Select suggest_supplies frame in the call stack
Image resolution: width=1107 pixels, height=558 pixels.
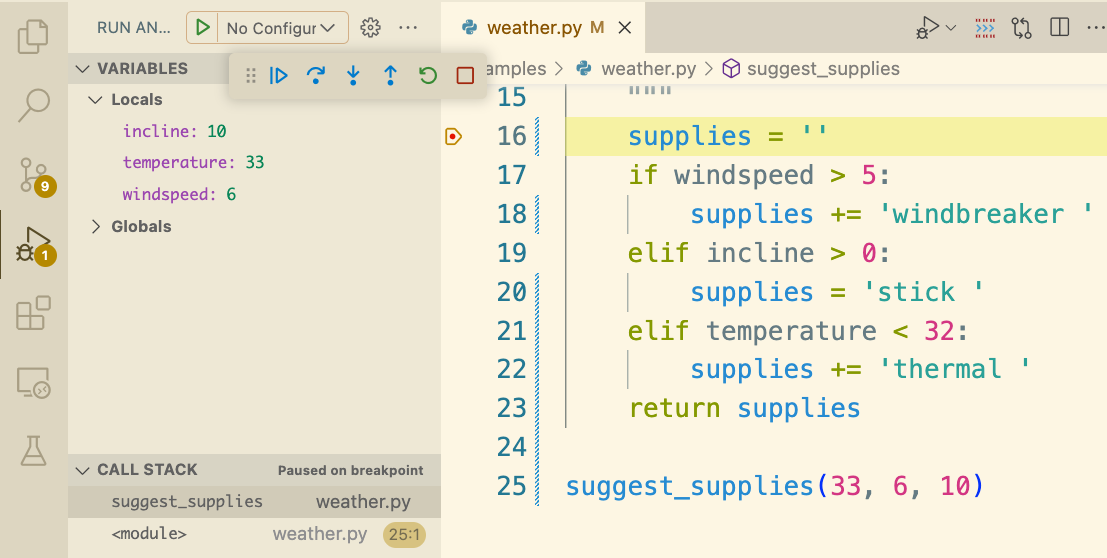coord(254,501)
